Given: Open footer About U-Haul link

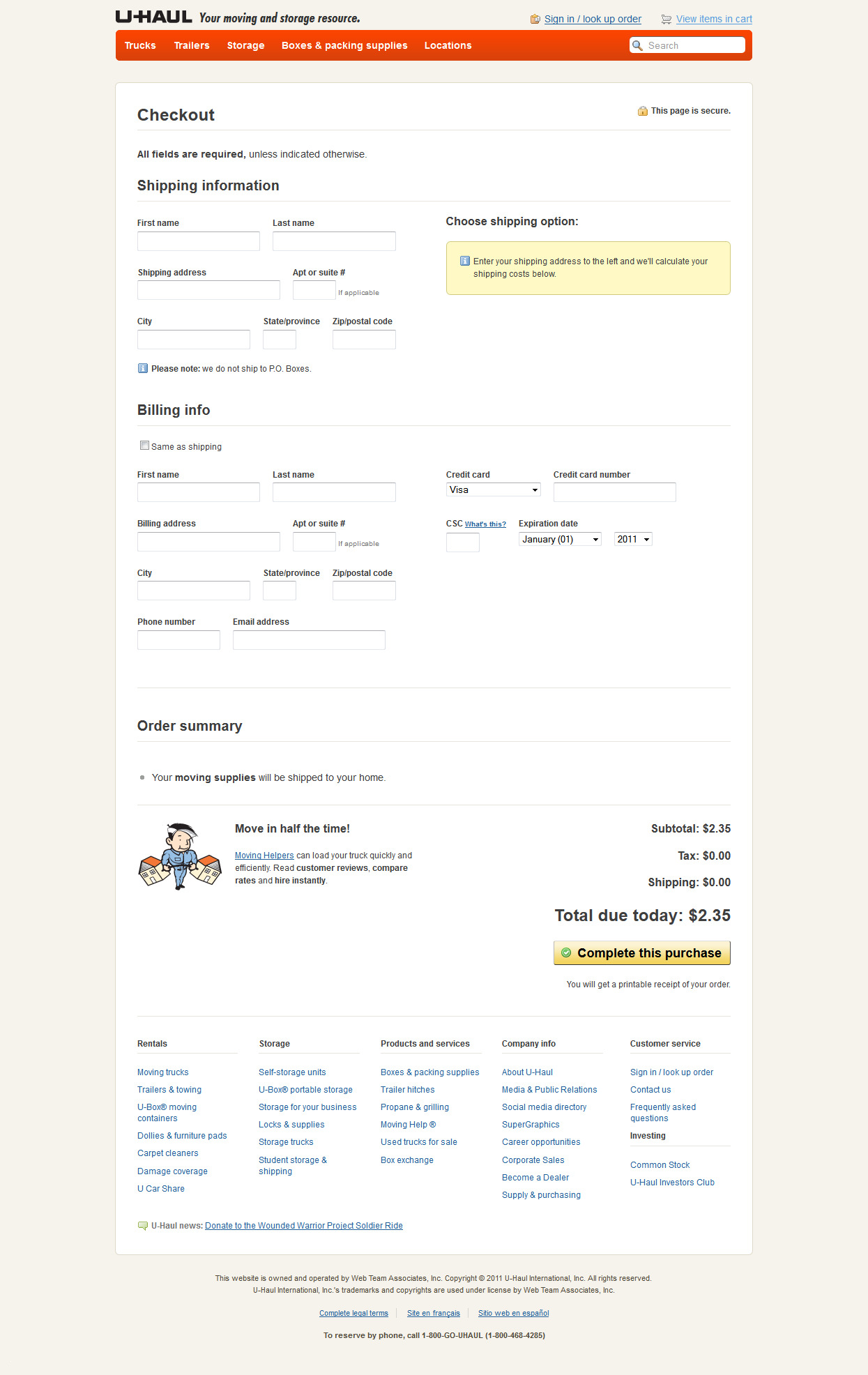Looking at the screenshot, I should pos(527,1072).
